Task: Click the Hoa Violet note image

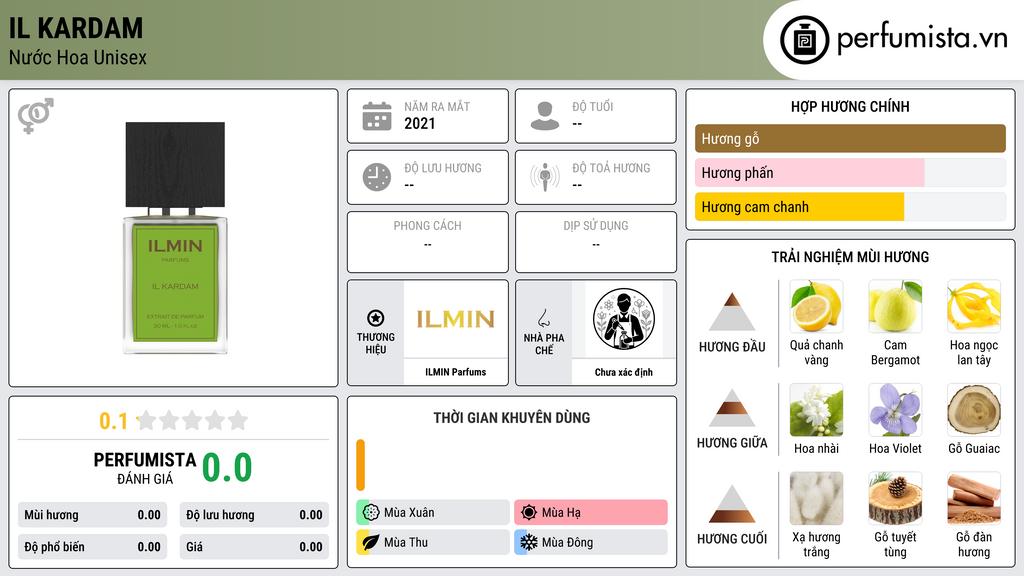Action: click(x=895, y=410)
